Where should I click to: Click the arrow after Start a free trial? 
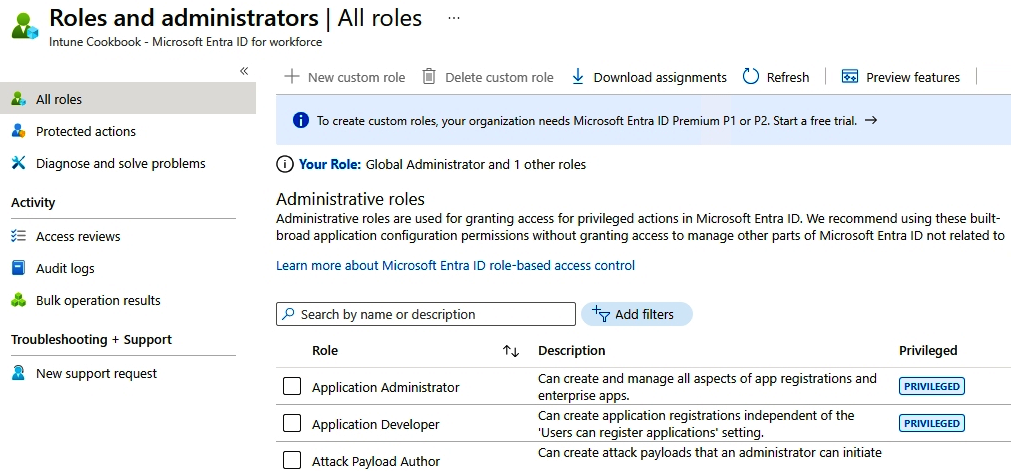pos(870,120)
